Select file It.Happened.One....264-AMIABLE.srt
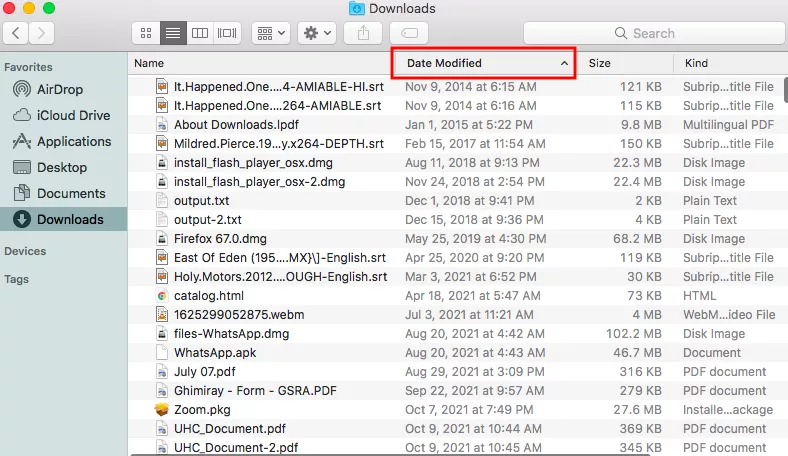 point(277,106)
